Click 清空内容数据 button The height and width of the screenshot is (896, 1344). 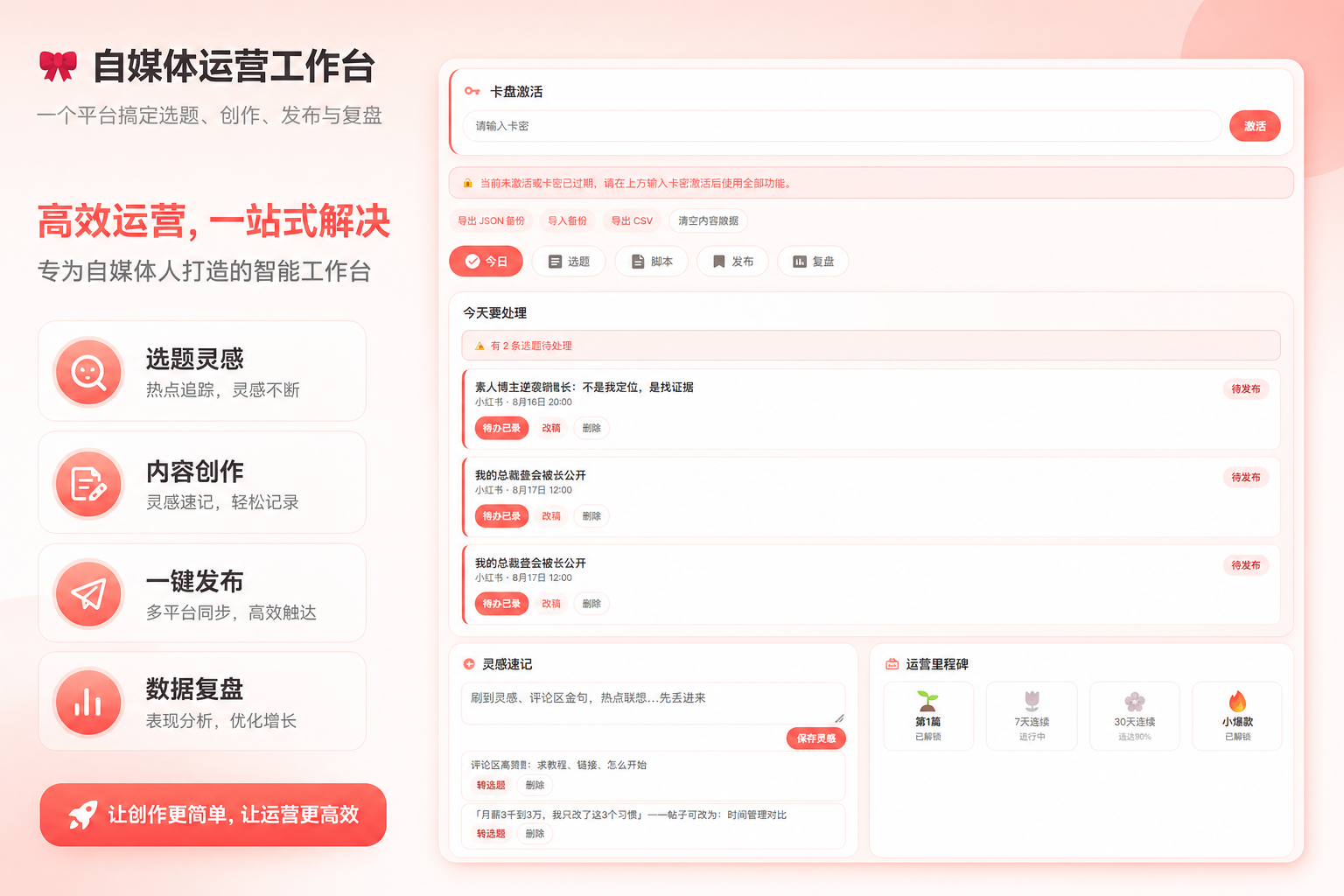[708, 220]
